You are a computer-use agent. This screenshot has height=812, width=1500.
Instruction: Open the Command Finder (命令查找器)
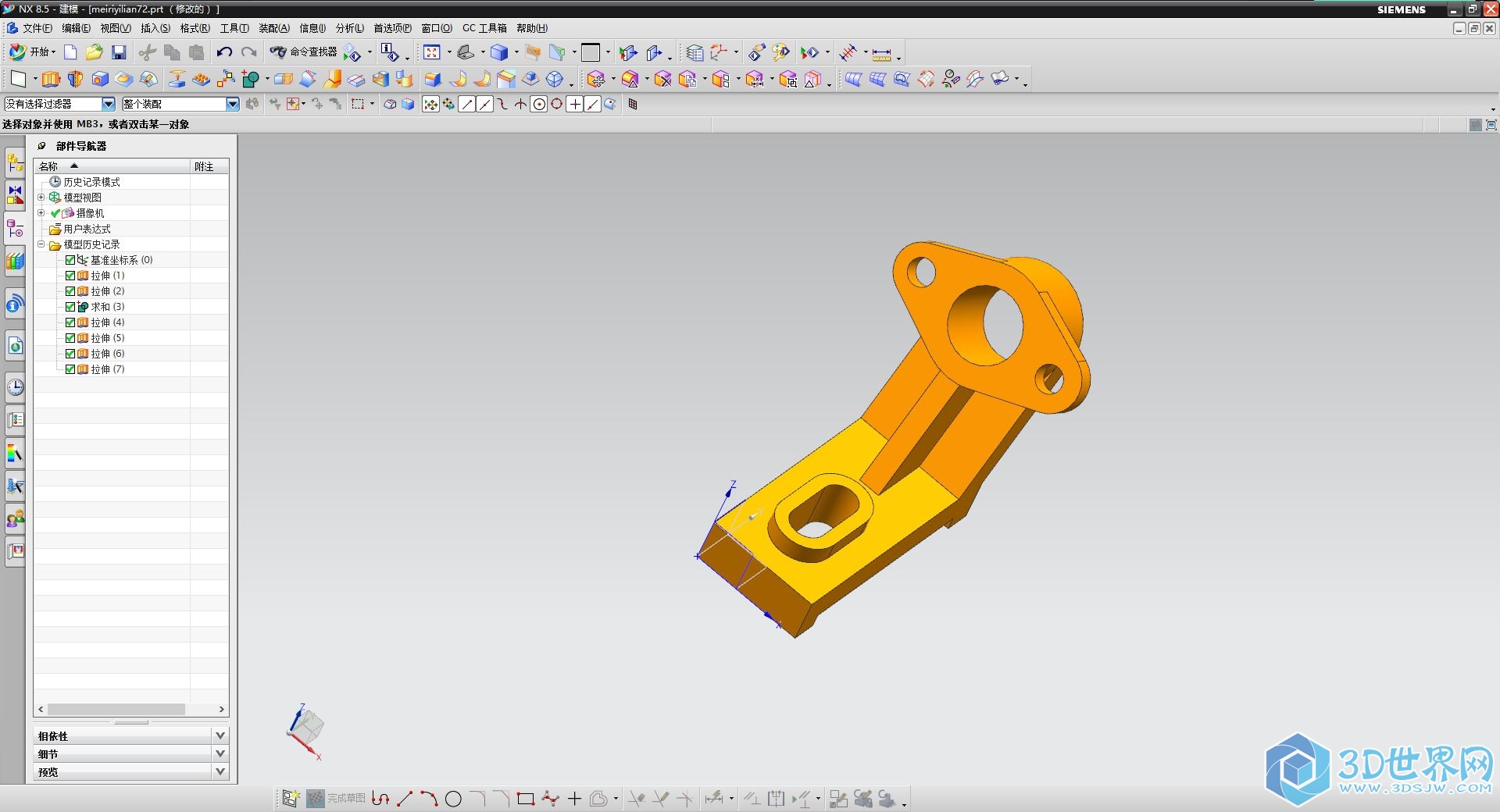(303, 52)
